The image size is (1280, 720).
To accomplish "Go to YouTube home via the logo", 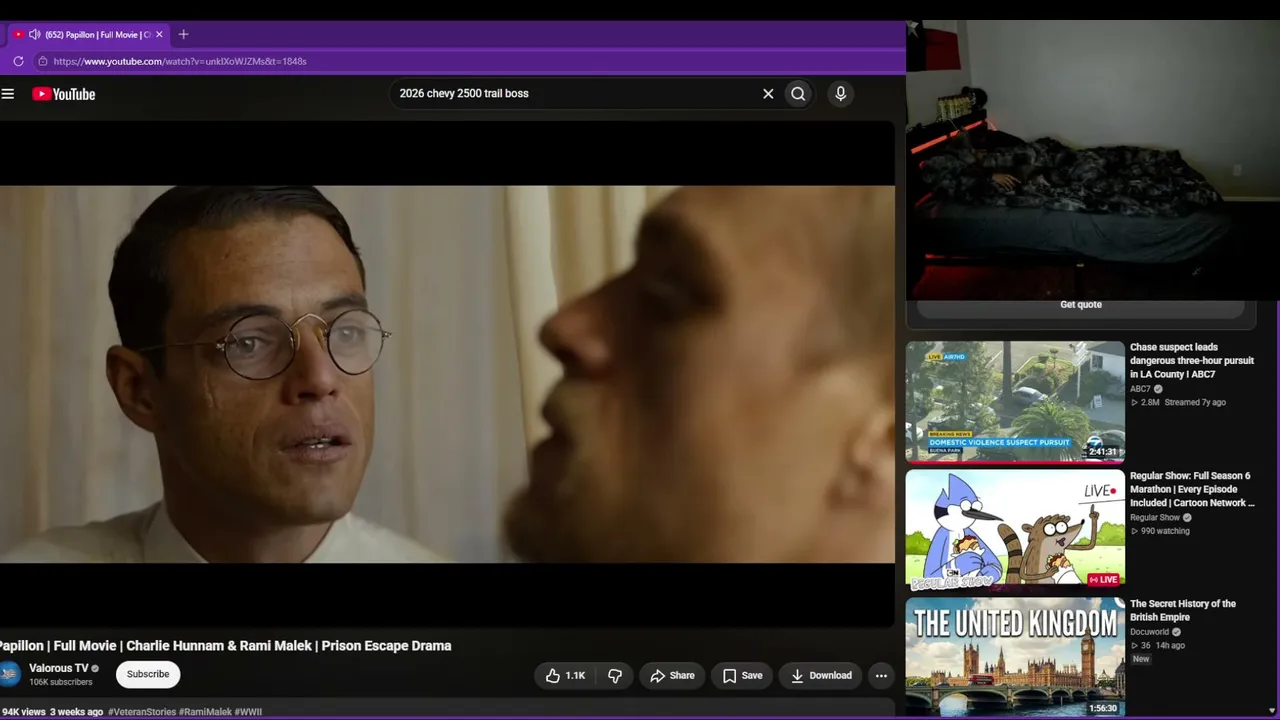I will 64,94.
